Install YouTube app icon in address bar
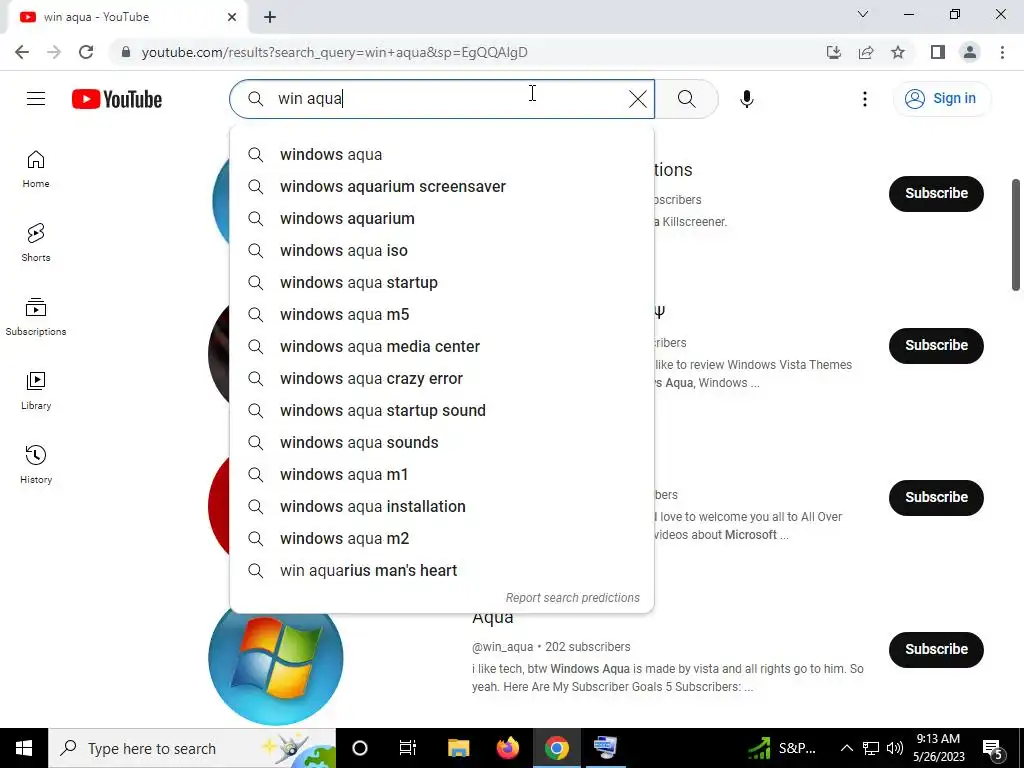The height and width of the screenshot is (768, 1024). (x=834, y=52)
